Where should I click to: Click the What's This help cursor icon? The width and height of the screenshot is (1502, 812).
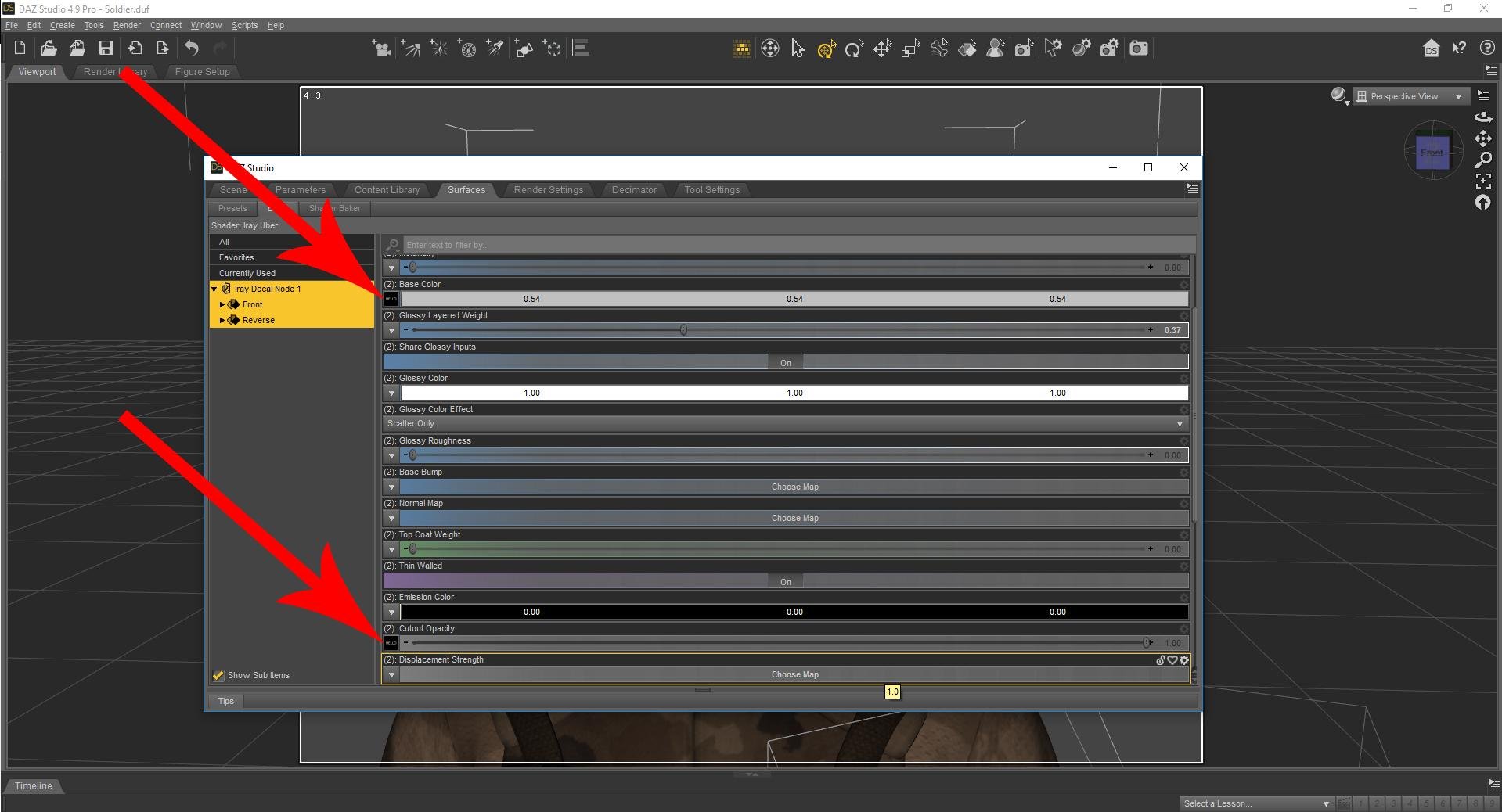pyautogui.click(x=1459, y=49)
